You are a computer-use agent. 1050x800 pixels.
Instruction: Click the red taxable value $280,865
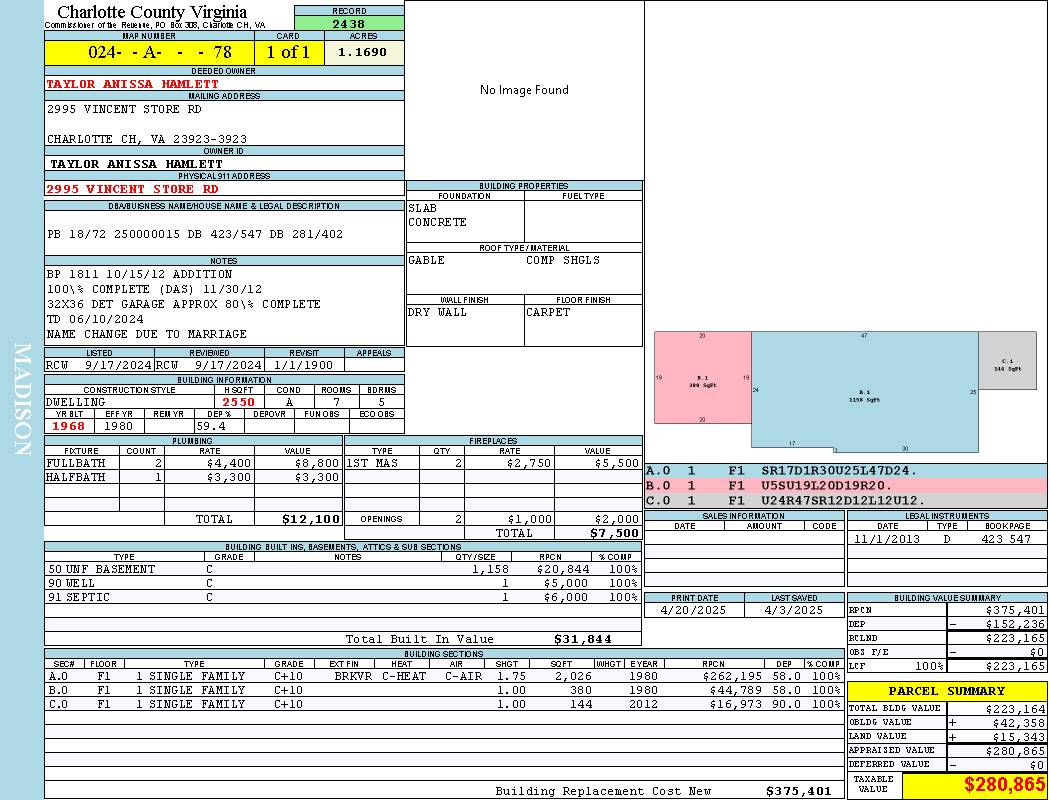(1004, 785)
